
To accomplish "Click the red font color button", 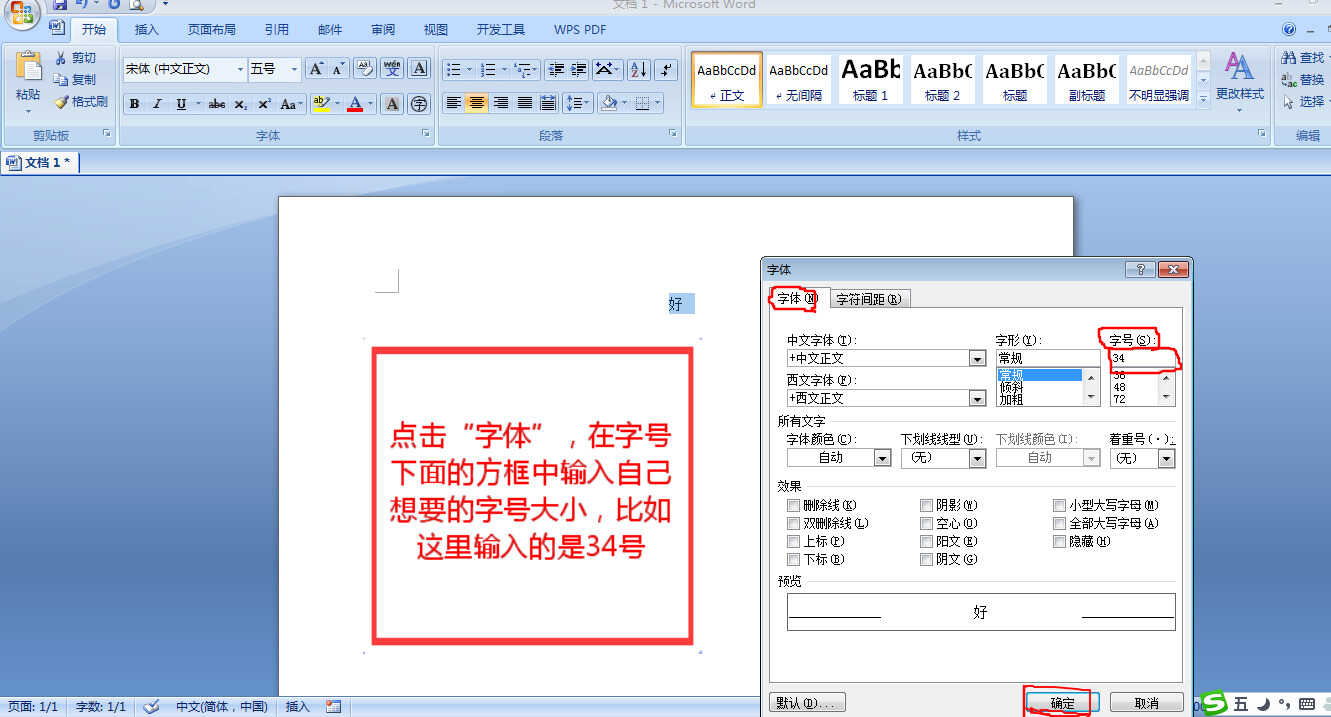I will [355, 104].
